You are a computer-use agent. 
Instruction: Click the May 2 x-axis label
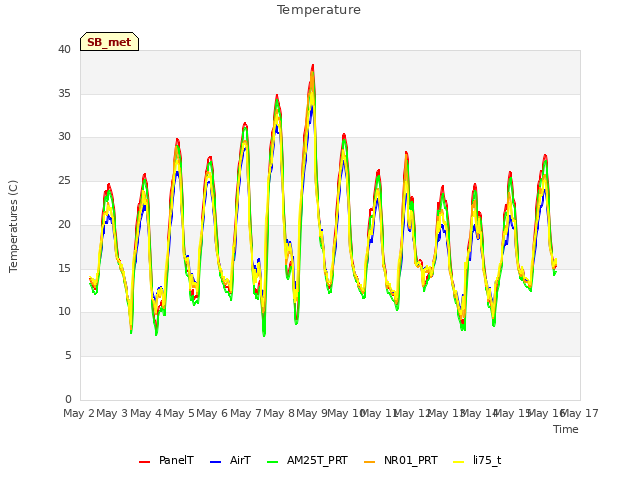(79, 413)
